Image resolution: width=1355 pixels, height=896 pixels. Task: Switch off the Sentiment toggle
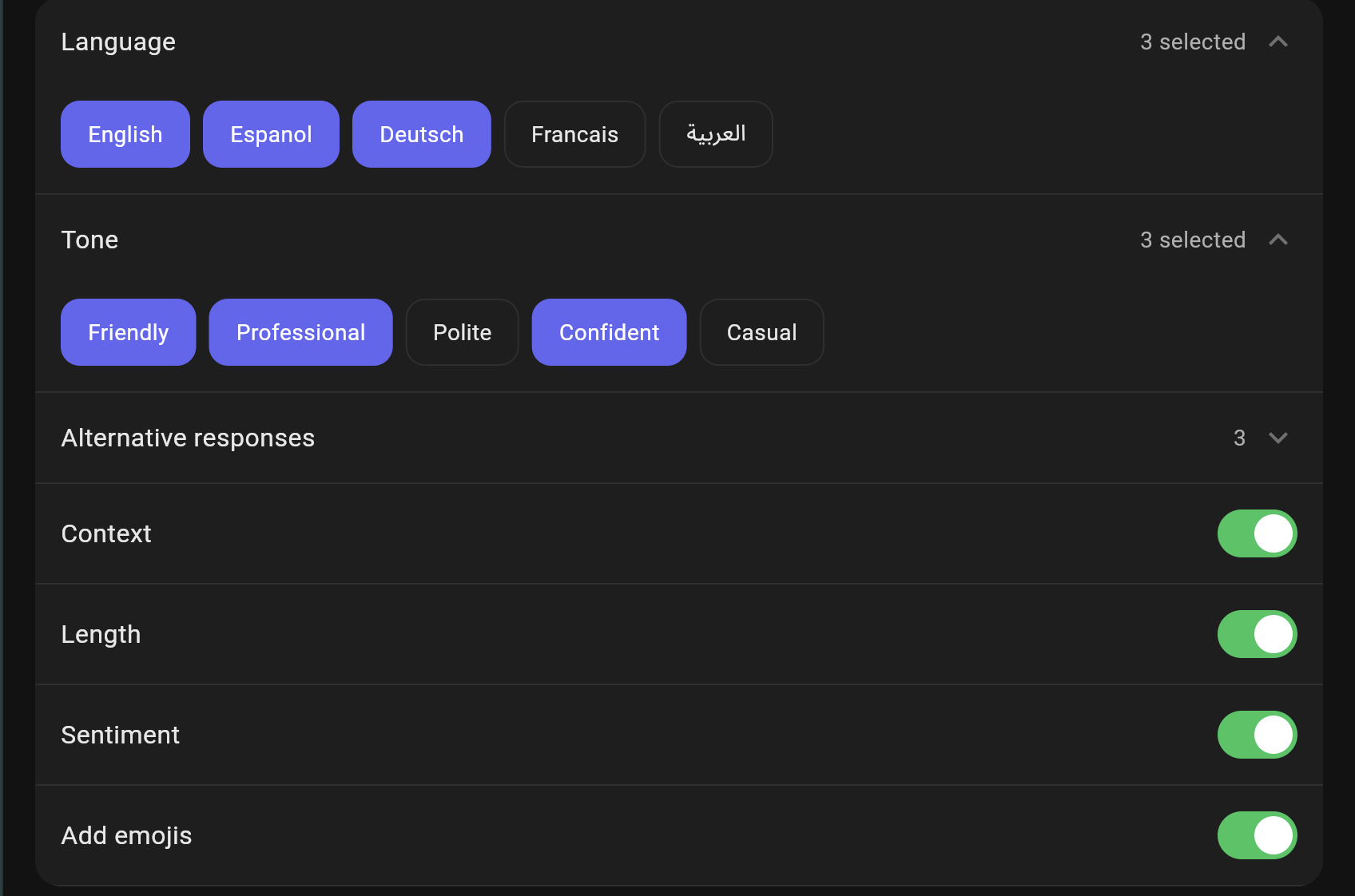click(x=1257, y=735)
